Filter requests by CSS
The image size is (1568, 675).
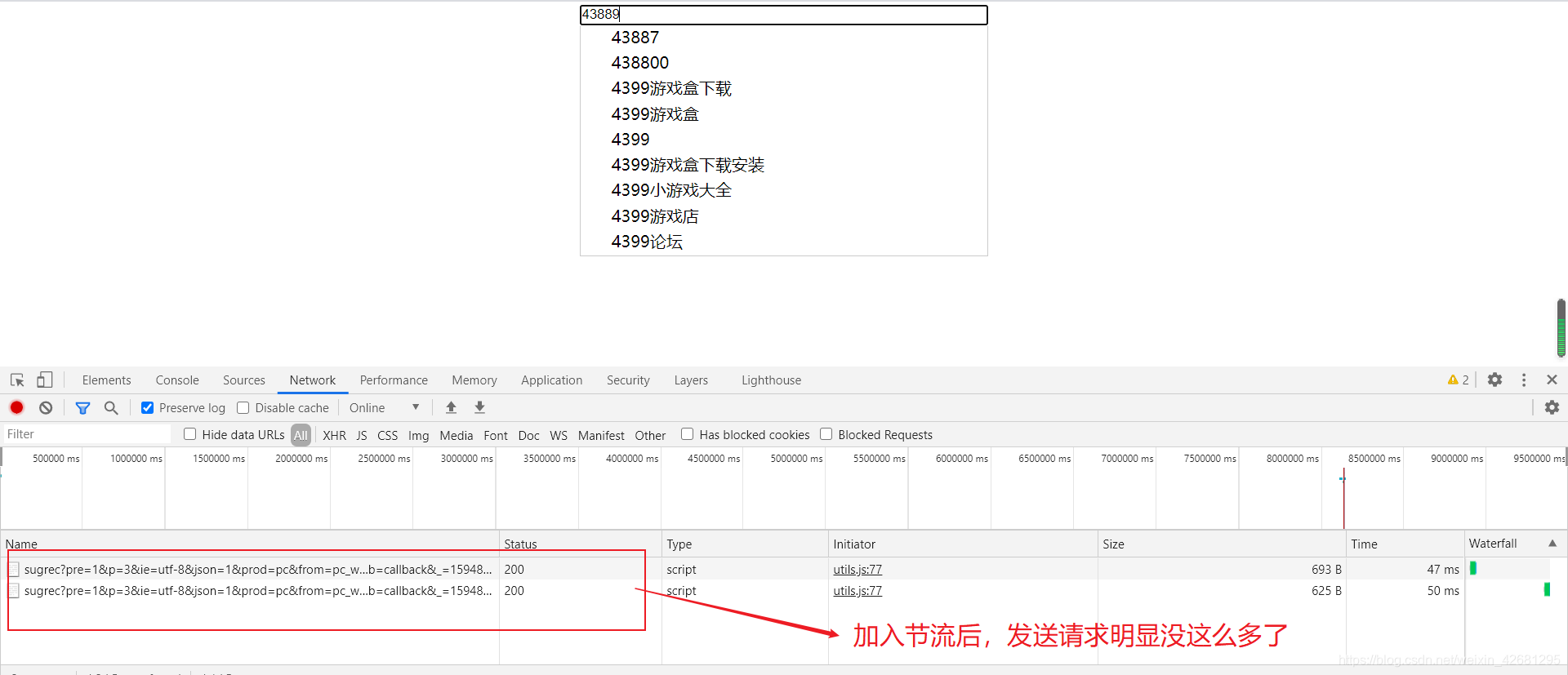coord(388,435)
